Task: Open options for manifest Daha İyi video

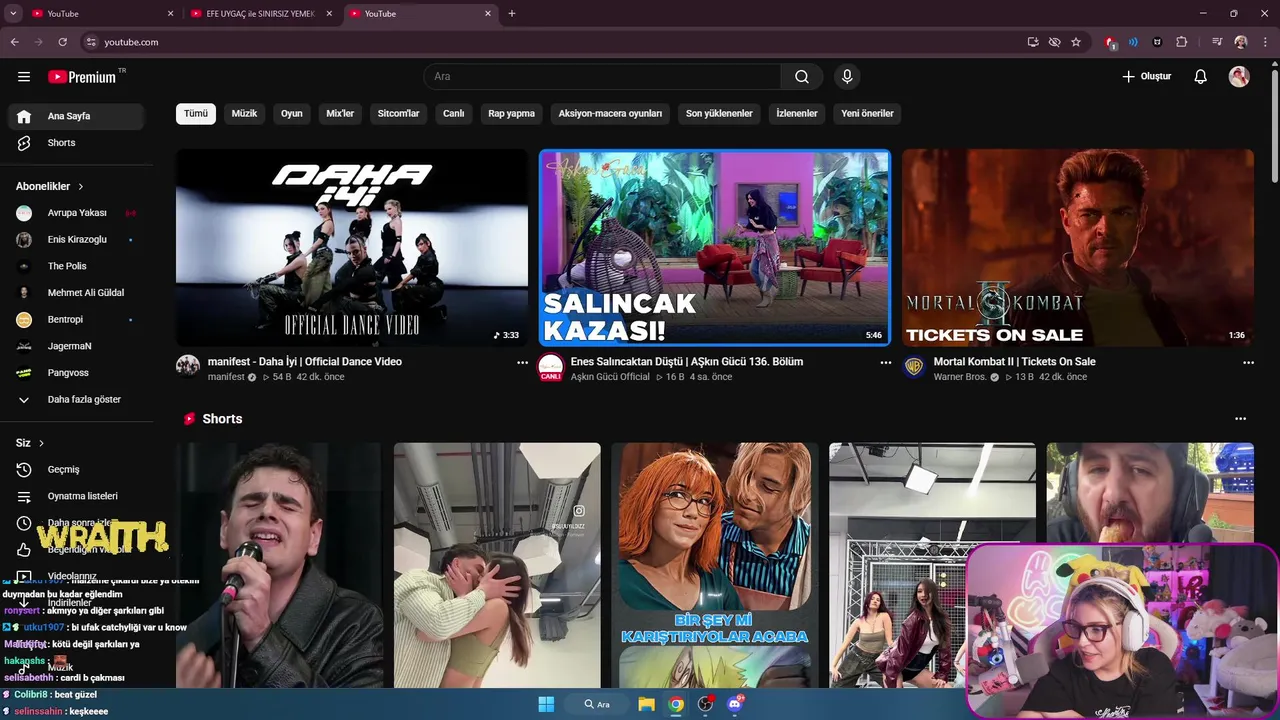Action: (522, 363)
